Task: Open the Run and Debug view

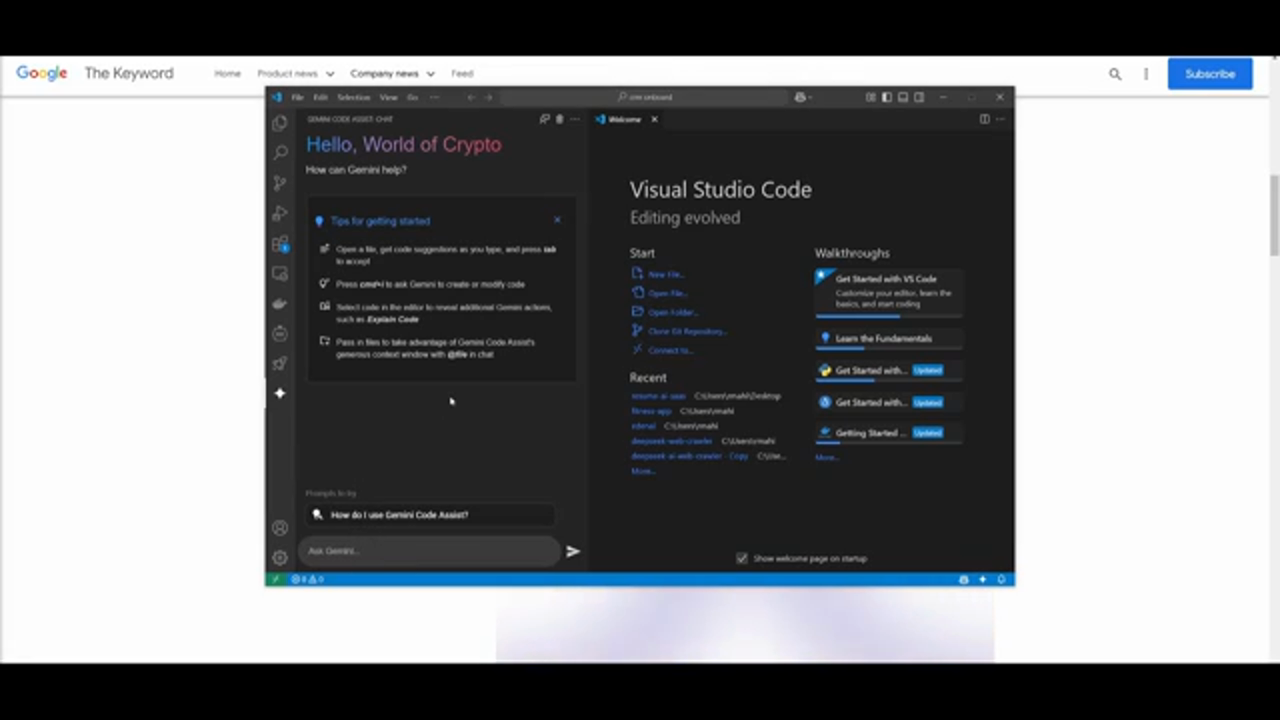Action: (x=280, y=213)
